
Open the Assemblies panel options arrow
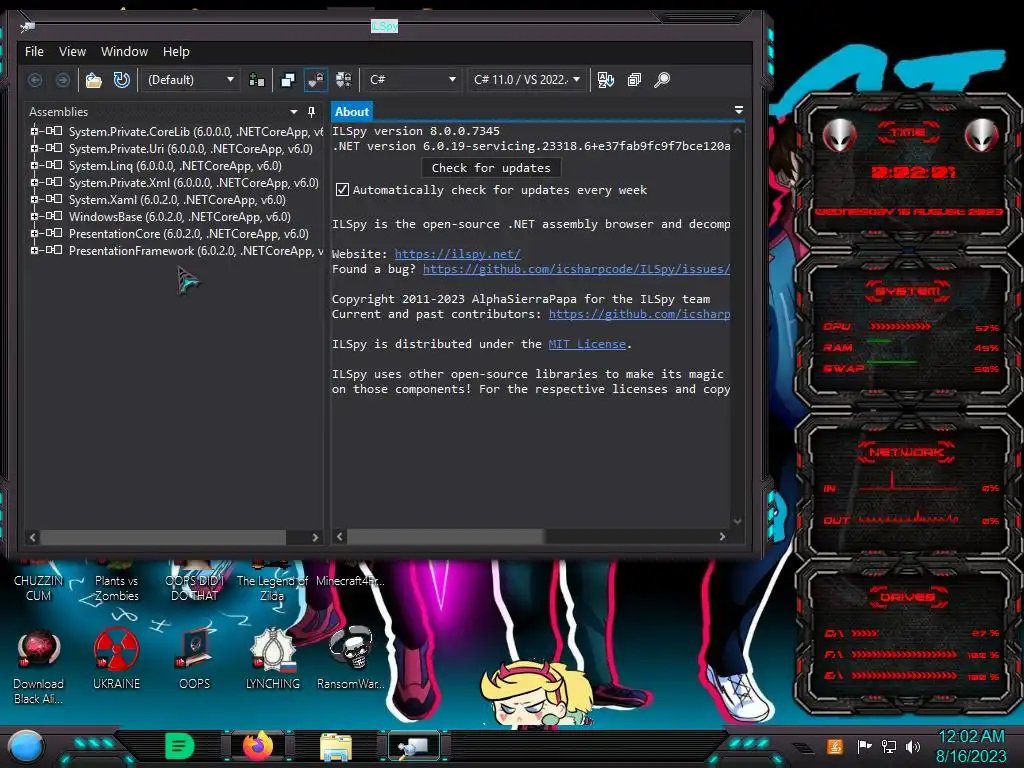[x=294, y=112]
